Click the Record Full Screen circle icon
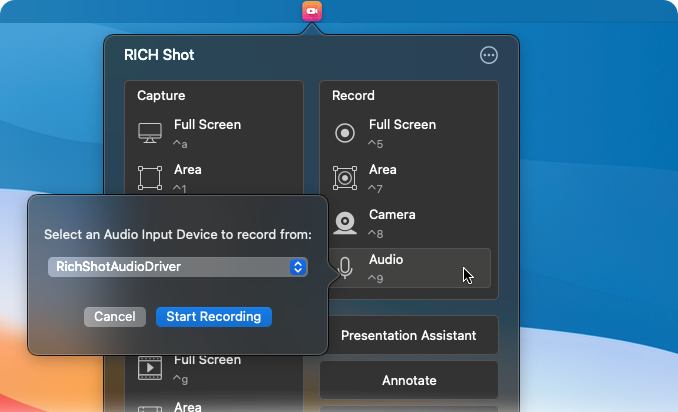Image resolution: width=678 pixels, height=412 pixels. pos(345,133)
